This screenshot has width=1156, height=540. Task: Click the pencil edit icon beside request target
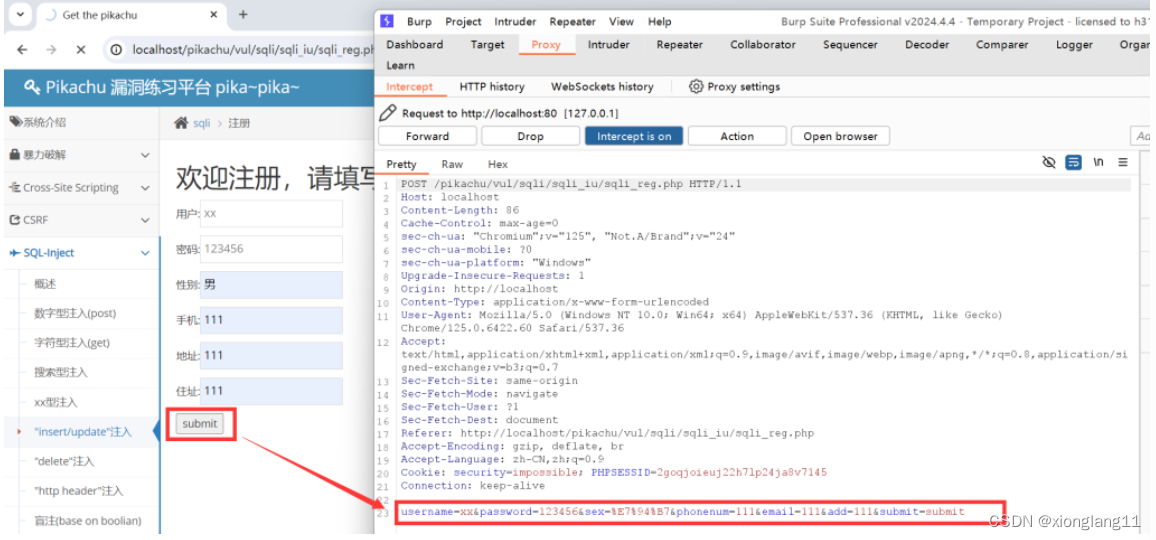point(387,113)
